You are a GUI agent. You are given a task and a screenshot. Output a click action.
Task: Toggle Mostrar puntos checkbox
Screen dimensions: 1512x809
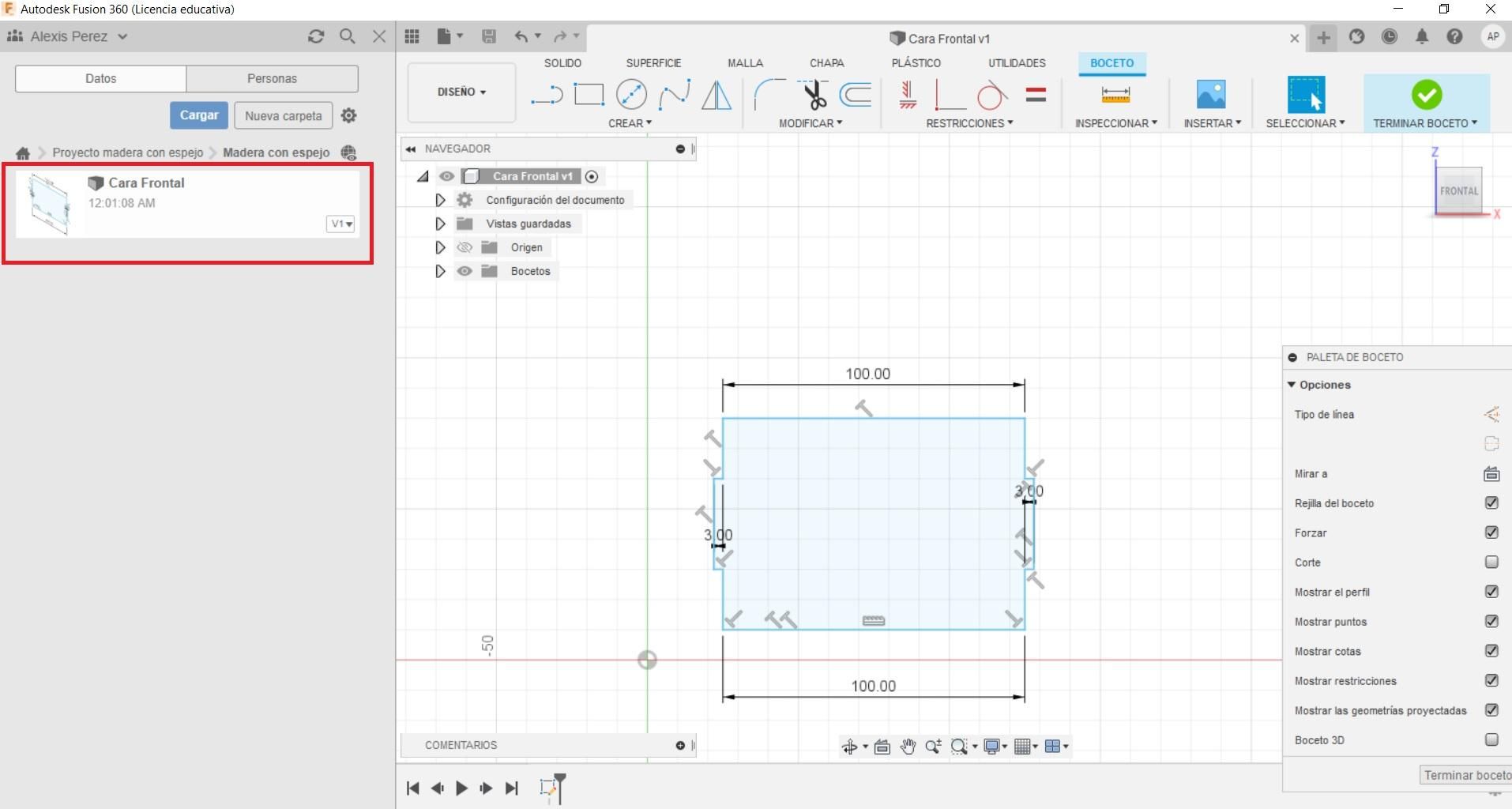pyautogui.click(x=1491, y=621)
